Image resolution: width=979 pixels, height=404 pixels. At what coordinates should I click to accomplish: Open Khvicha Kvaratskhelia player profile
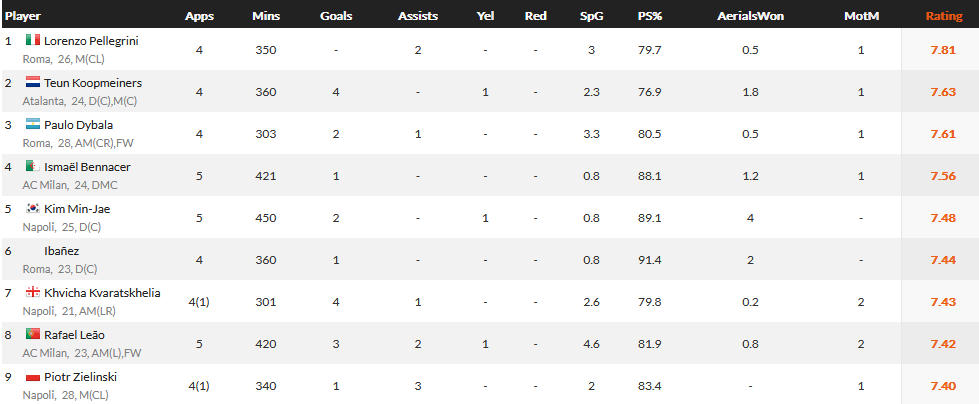[x=102, y=293]
